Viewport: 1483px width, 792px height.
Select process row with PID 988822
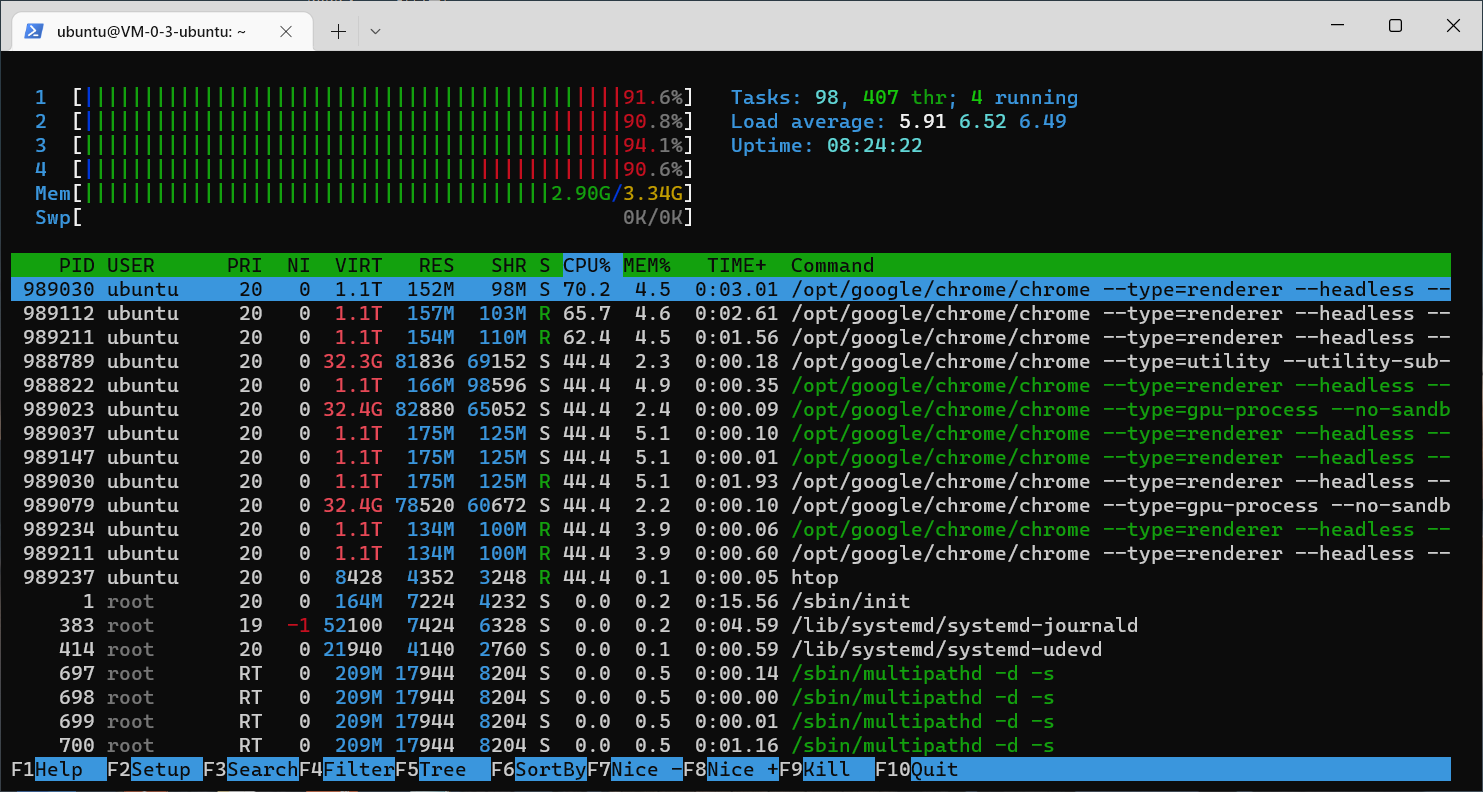tap(731, 385)
